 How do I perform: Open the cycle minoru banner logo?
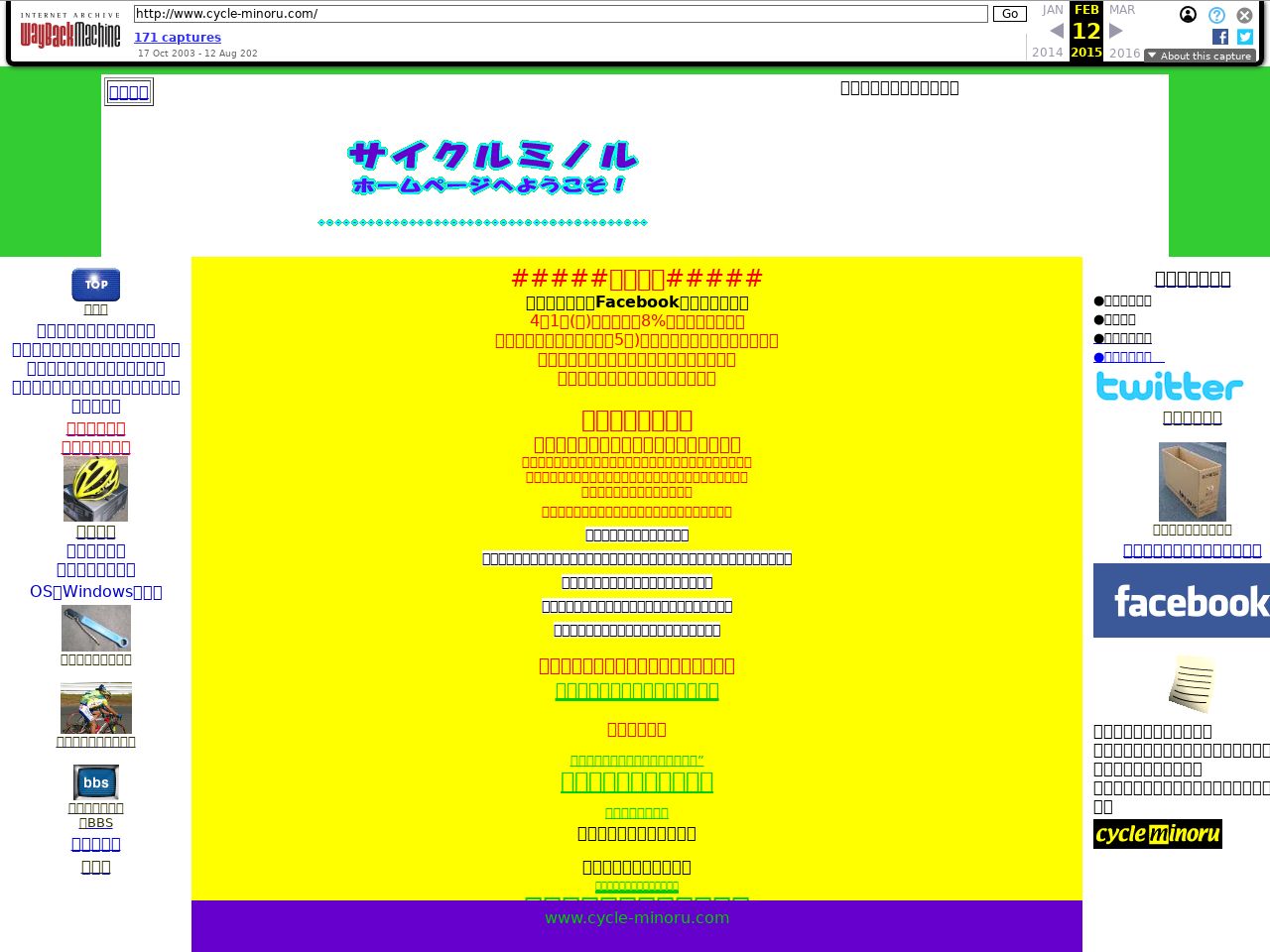point(1157,834)
